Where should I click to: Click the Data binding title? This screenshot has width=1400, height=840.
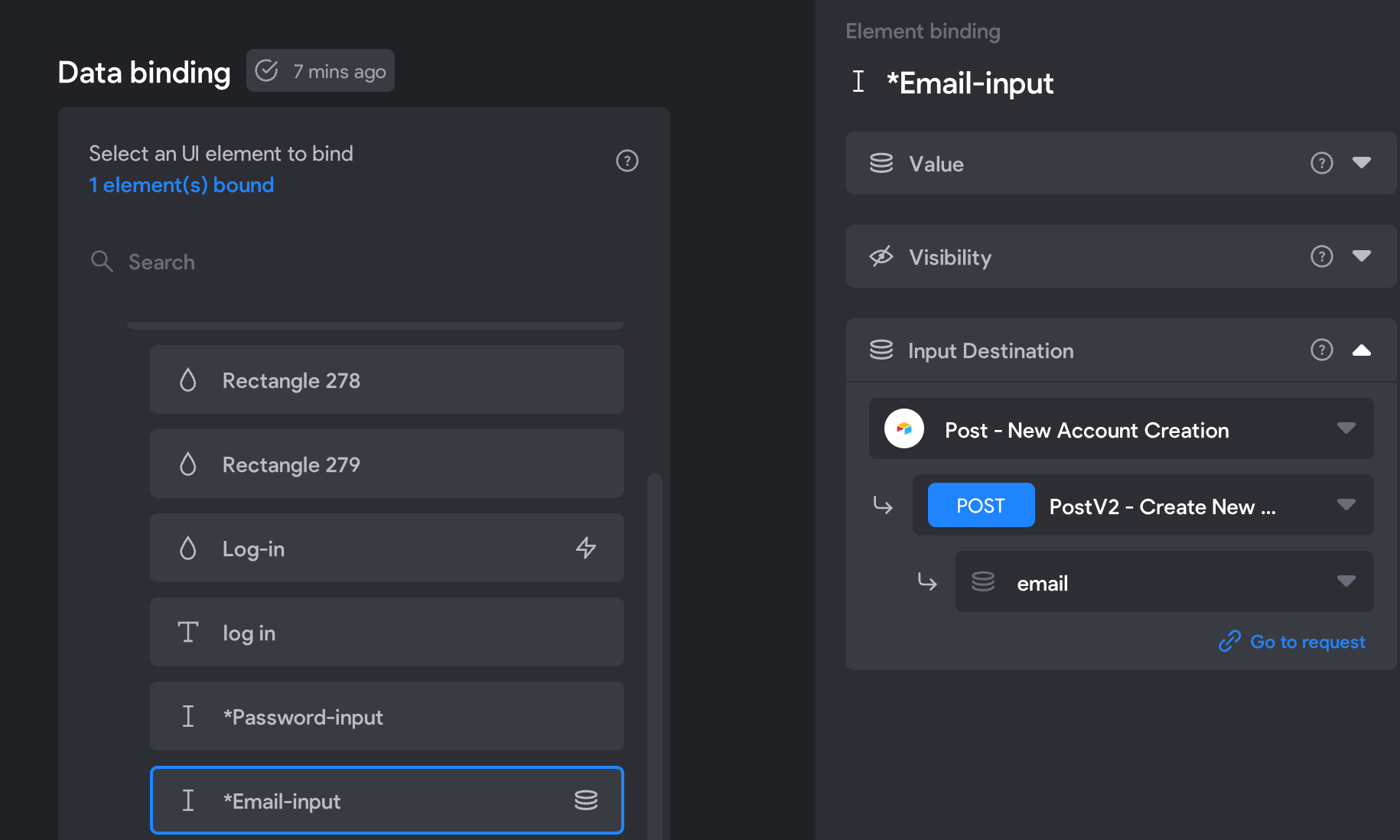(144, 72)
